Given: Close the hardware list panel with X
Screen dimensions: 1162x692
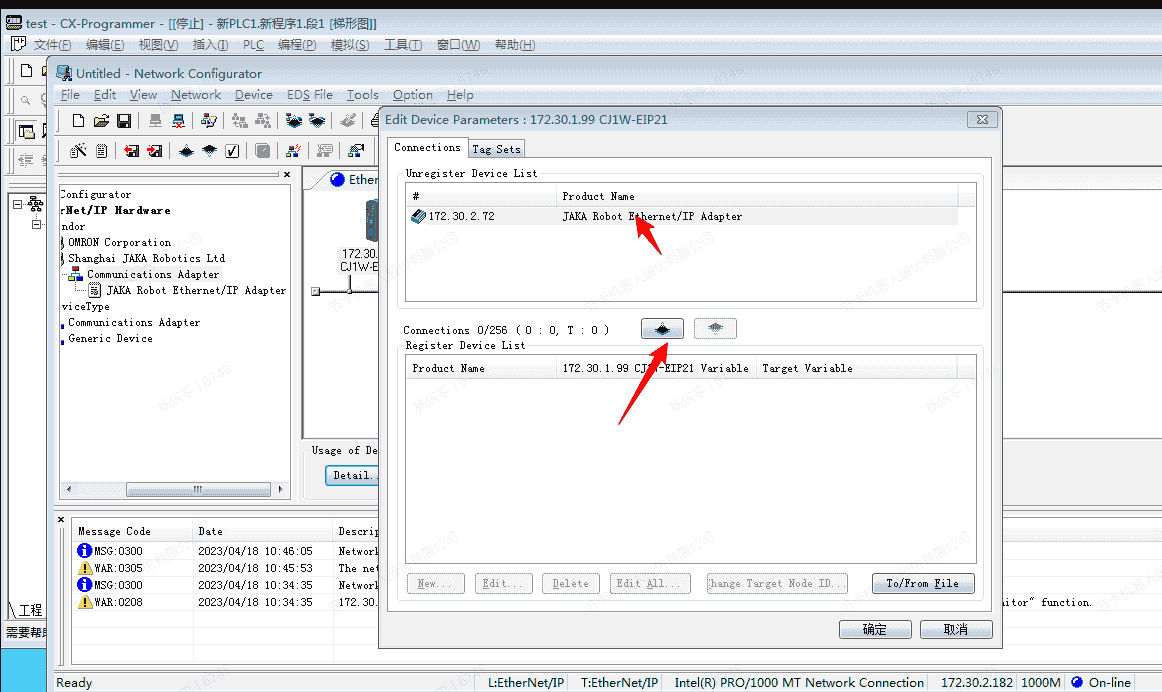Looking at the screenshot, I should (287, 174).
